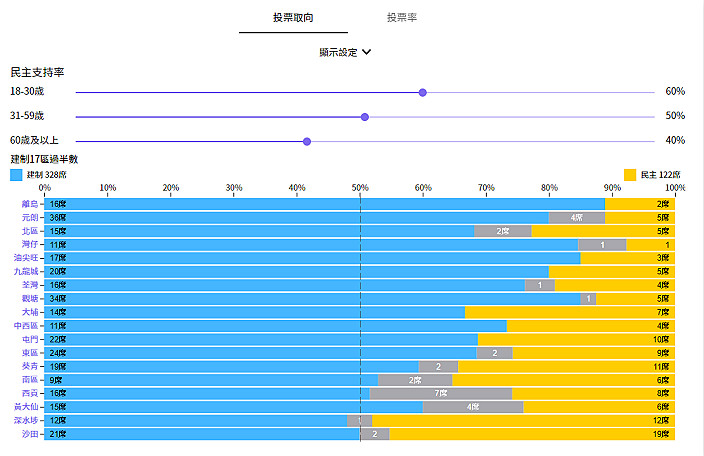Open the 油尖旺 district link
Image resolution: width=704 pixels, height=456 pixels.
(x=26, y=258)
